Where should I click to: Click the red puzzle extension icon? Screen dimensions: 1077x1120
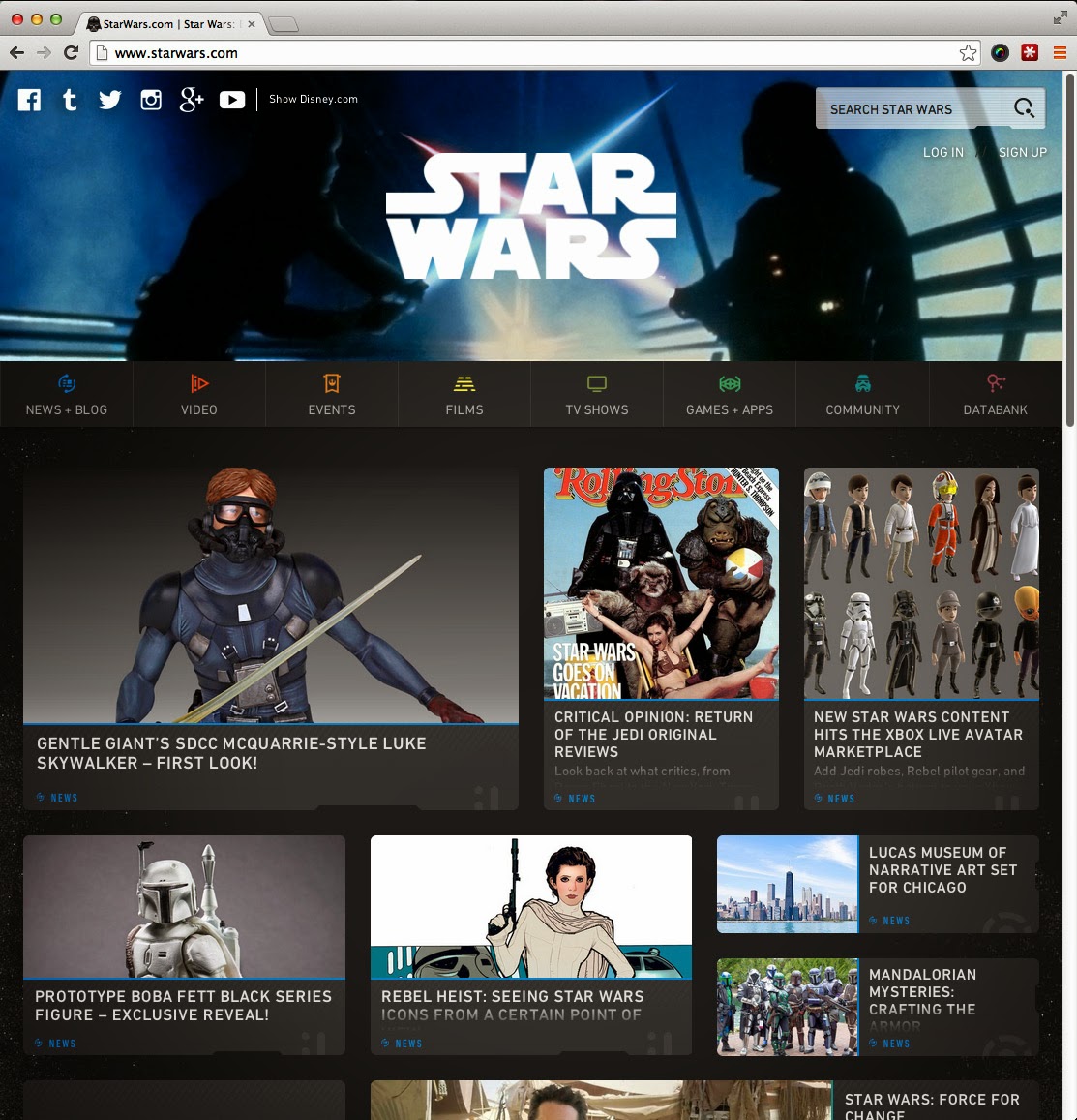pyautogui.click(x=1030, y=53)
